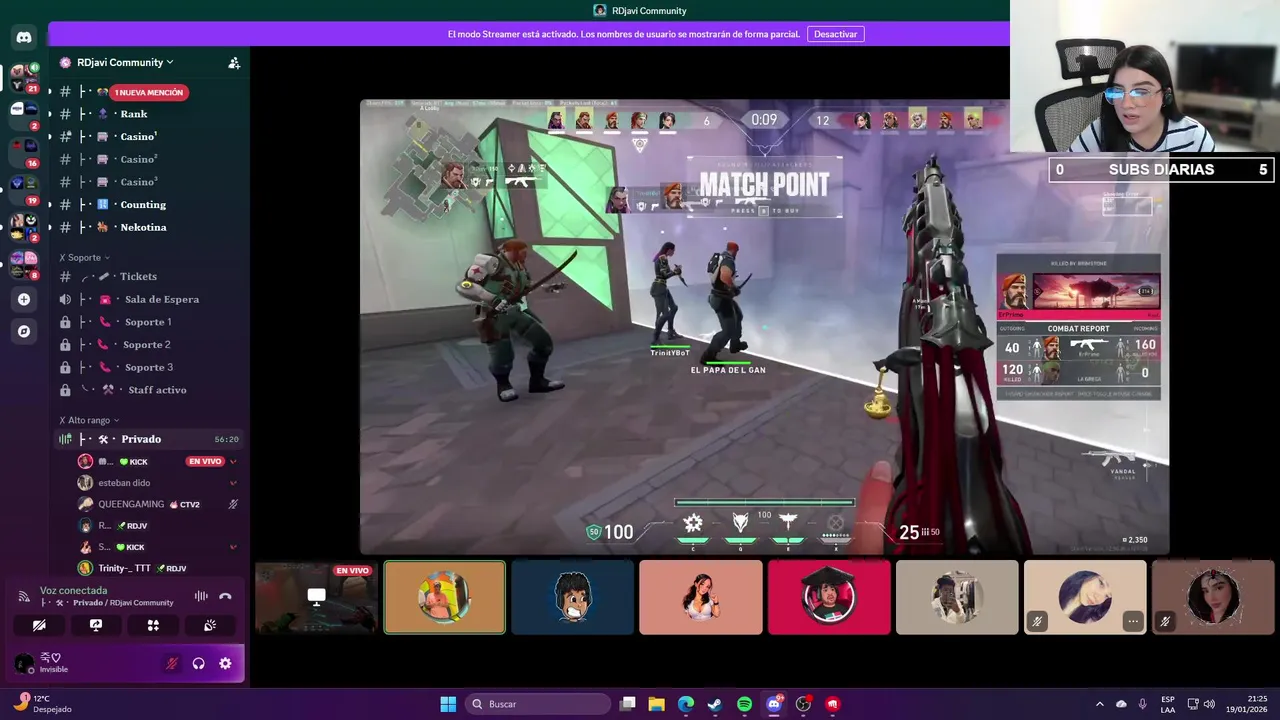1280x720 pixels.
Task: Select EN VIVO stream thumbnail tile
Action: click(x=316, y=597)
